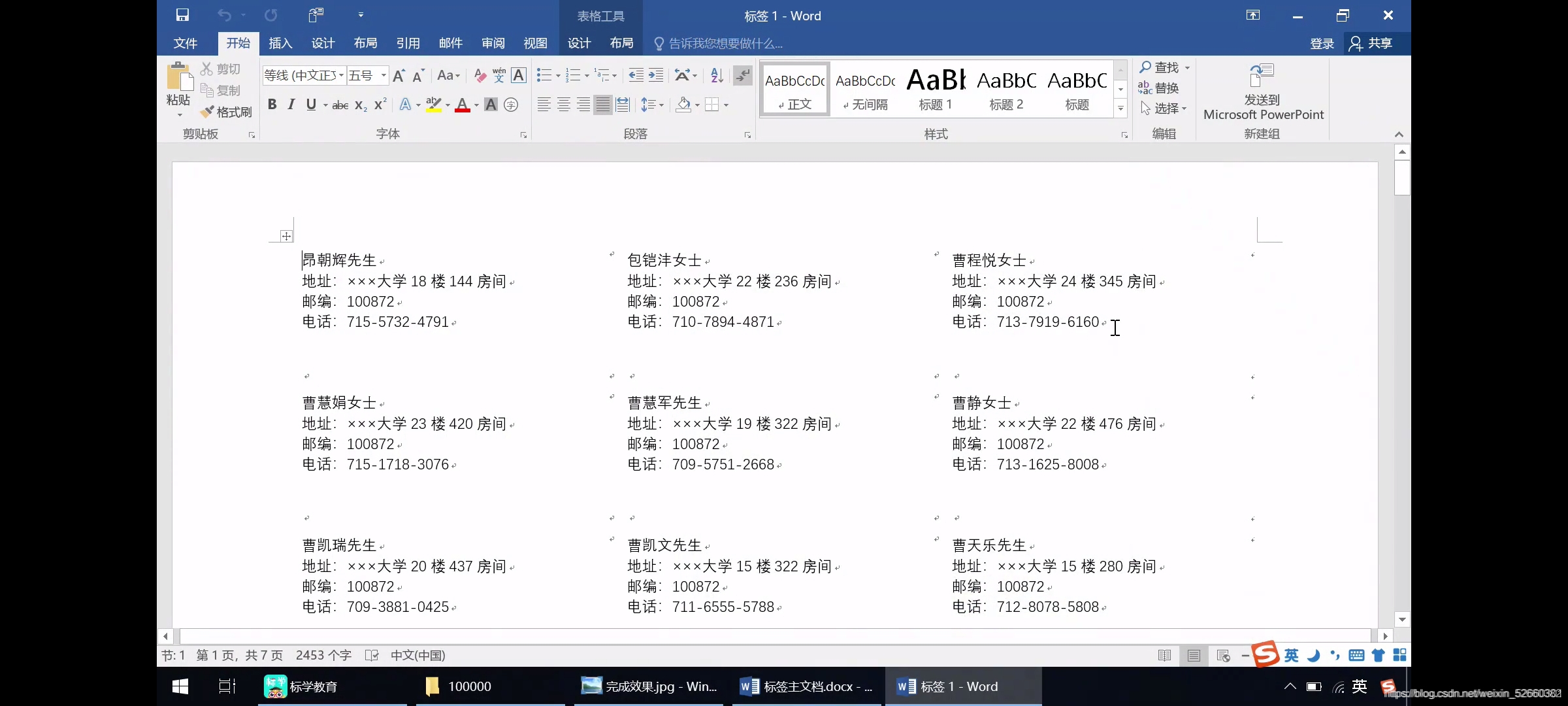Viewport: 1568px width, 706px height.
Task: Open the 文件 menu tab
Action: [185, 43]
